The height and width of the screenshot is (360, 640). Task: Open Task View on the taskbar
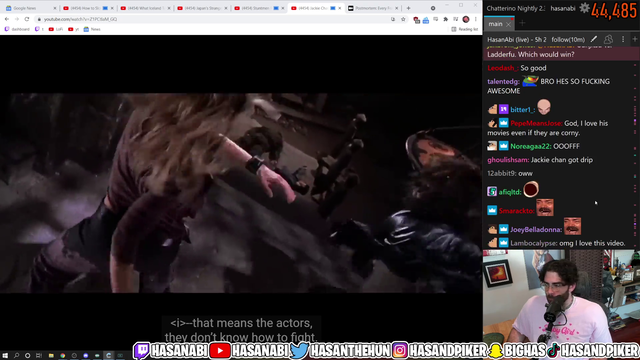pos(39,356)
